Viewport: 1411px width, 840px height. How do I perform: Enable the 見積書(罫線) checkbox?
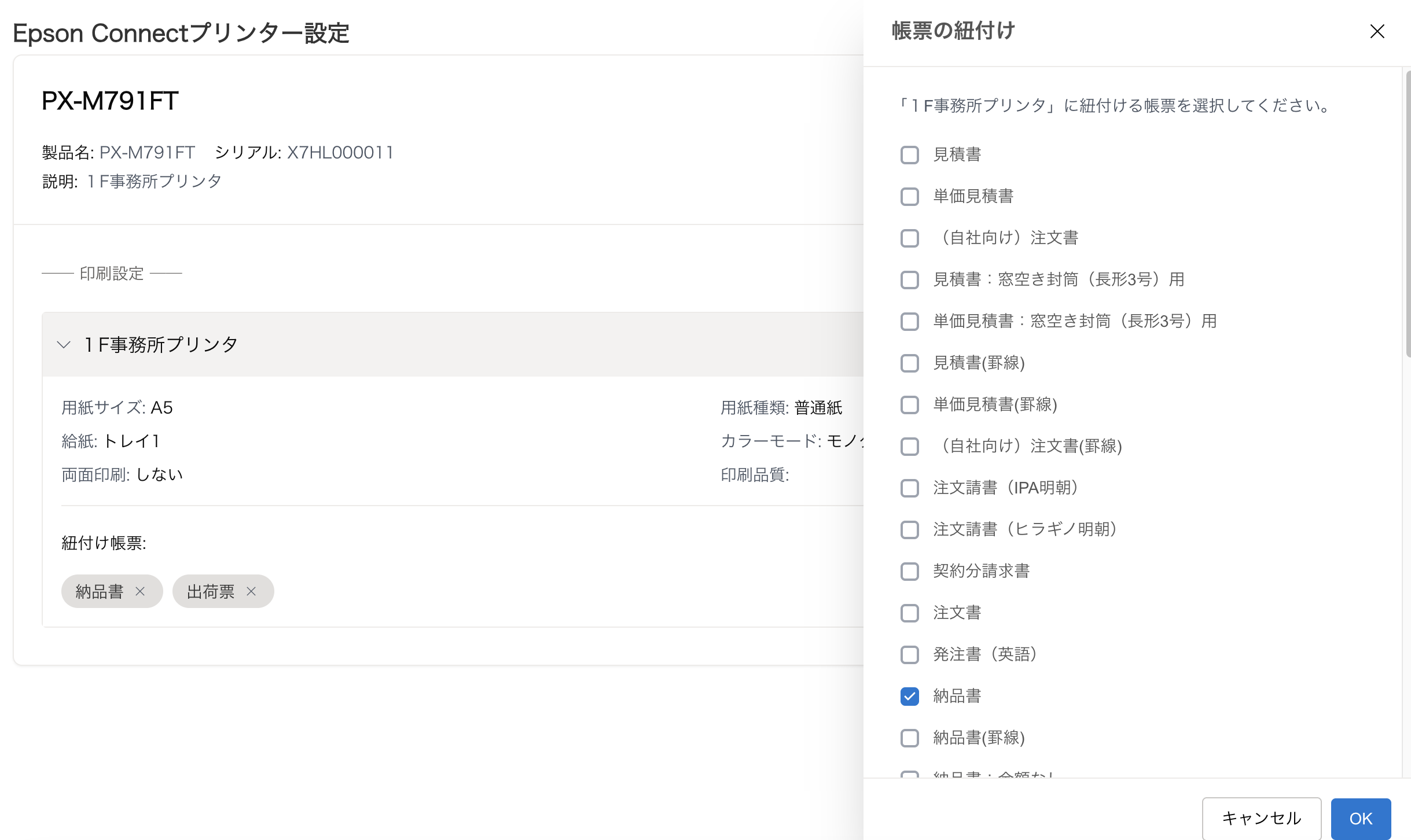click(x=910, y=363)
